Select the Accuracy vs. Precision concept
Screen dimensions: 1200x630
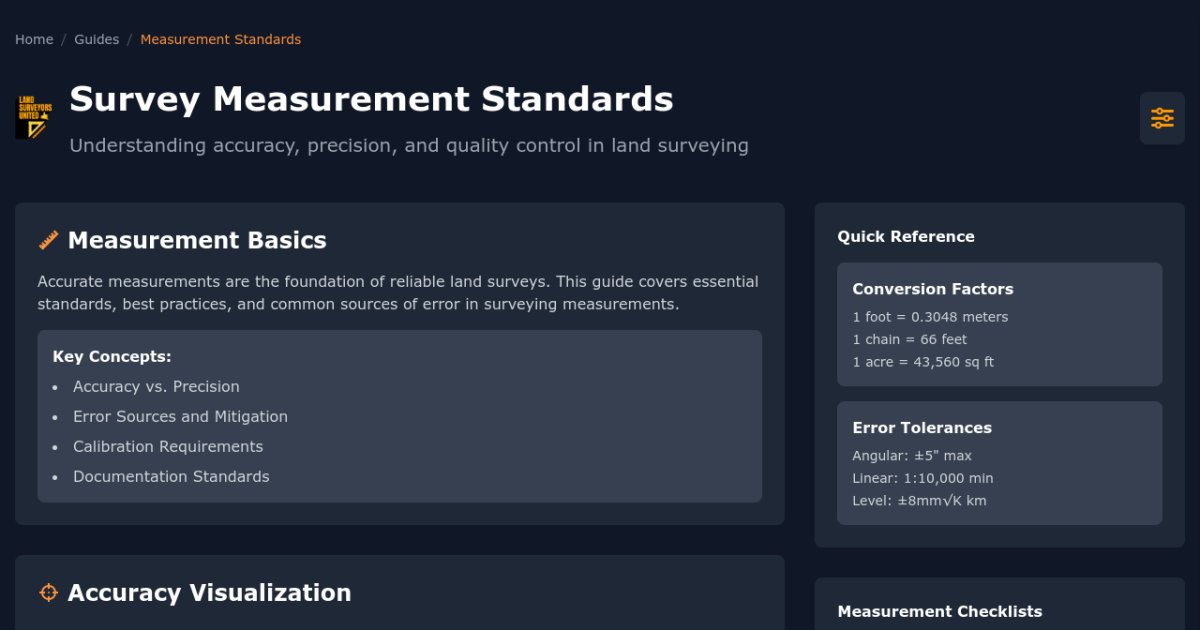pyautogui.click(x=156, y=387)
